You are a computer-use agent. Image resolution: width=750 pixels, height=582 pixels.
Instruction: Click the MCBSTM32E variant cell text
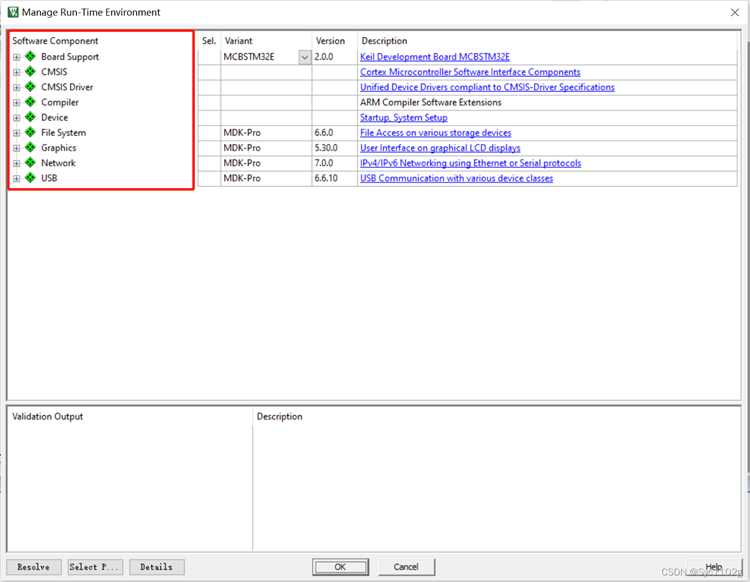[x=249, y=57]
